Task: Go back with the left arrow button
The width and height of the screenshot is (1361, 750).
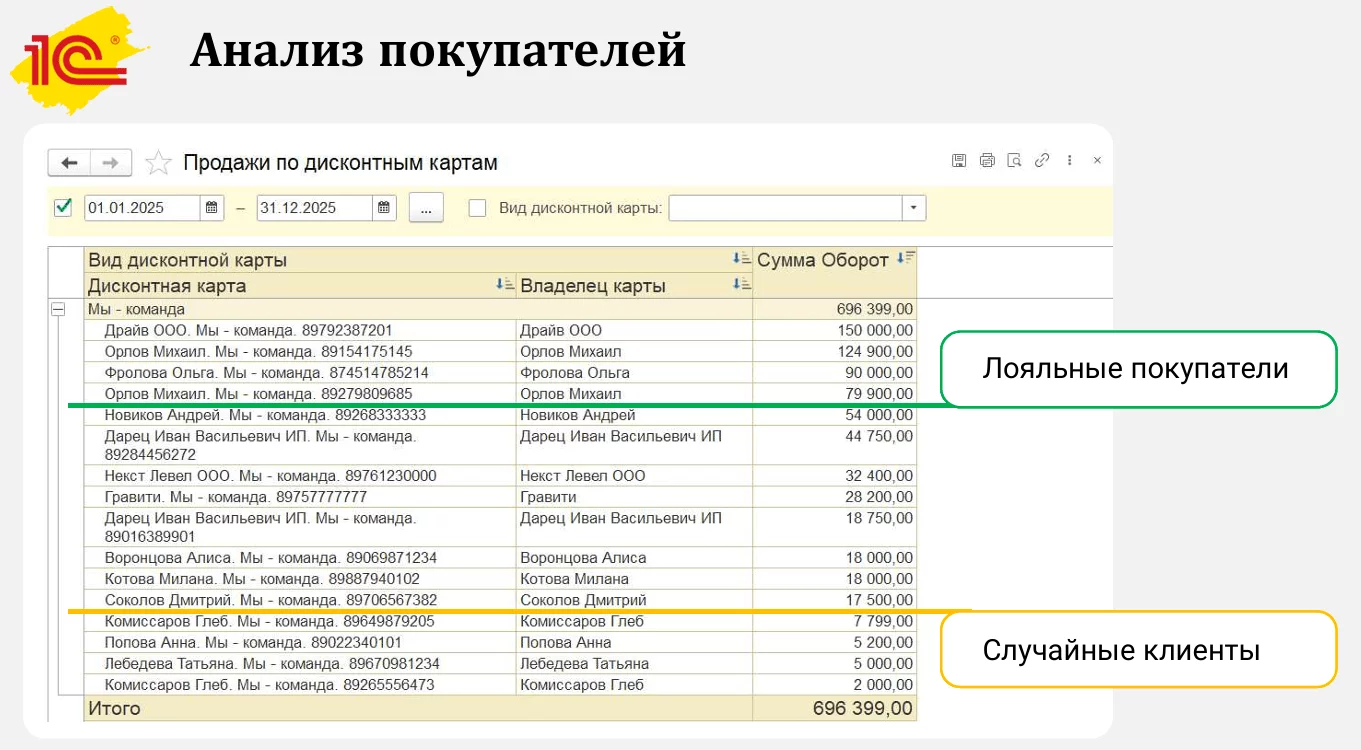Action: [69, 163]
